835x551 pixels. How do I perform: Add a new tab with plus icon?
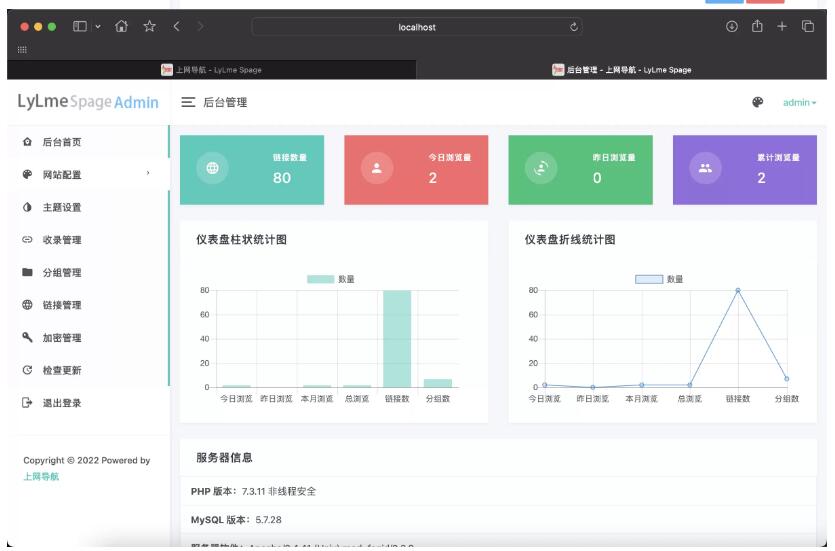coord(782,26)
